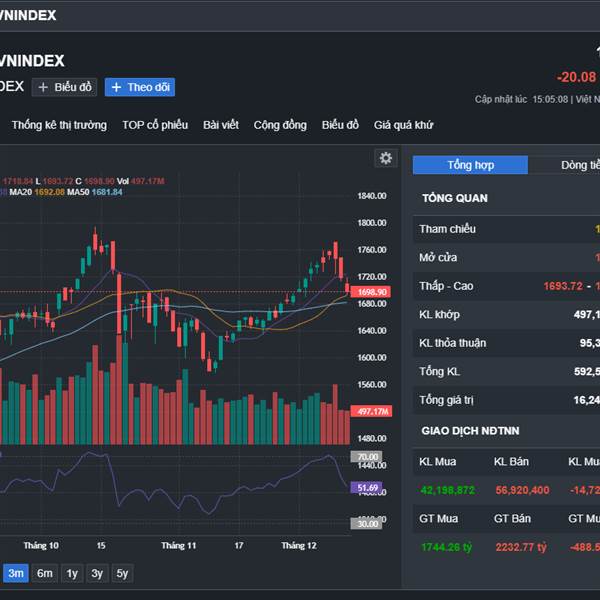Open Cộng đồng tab

coord(280,125)
